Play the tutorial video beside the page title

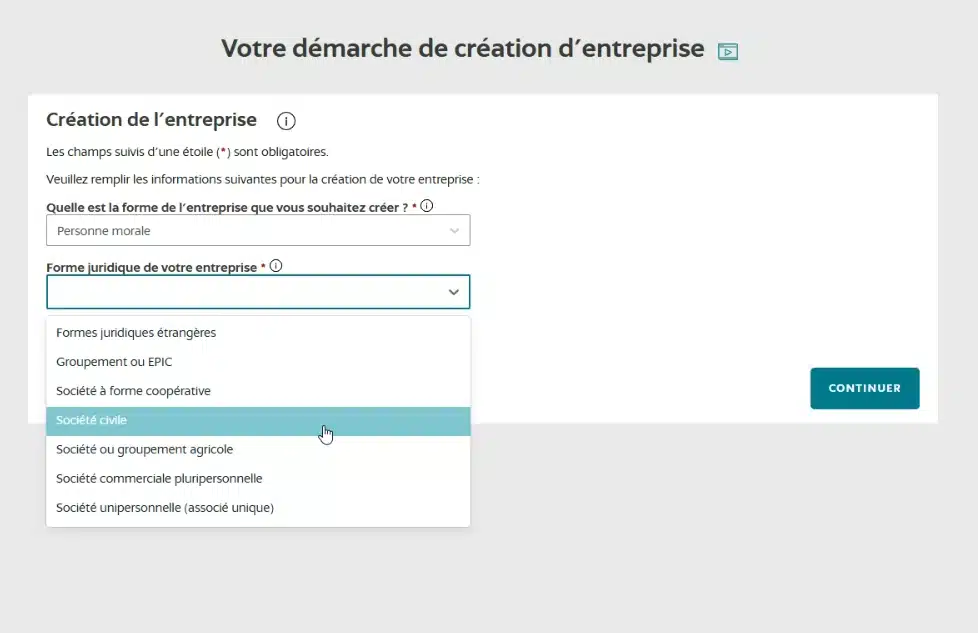tap(728, 50)
